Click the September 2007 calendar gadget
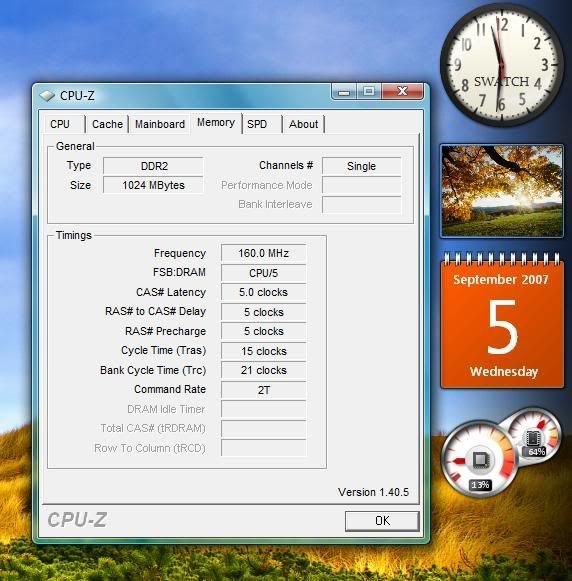 (502, 321)
